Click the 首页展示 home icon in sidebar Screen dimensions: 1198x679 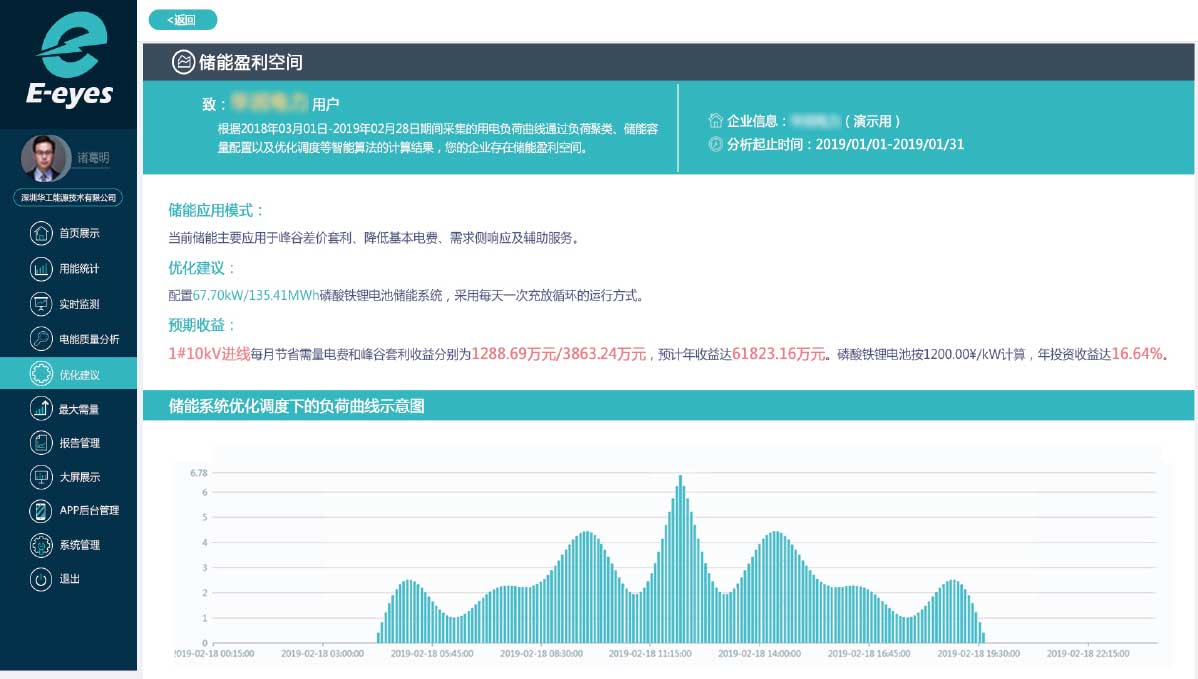click(x=41, y=234)
